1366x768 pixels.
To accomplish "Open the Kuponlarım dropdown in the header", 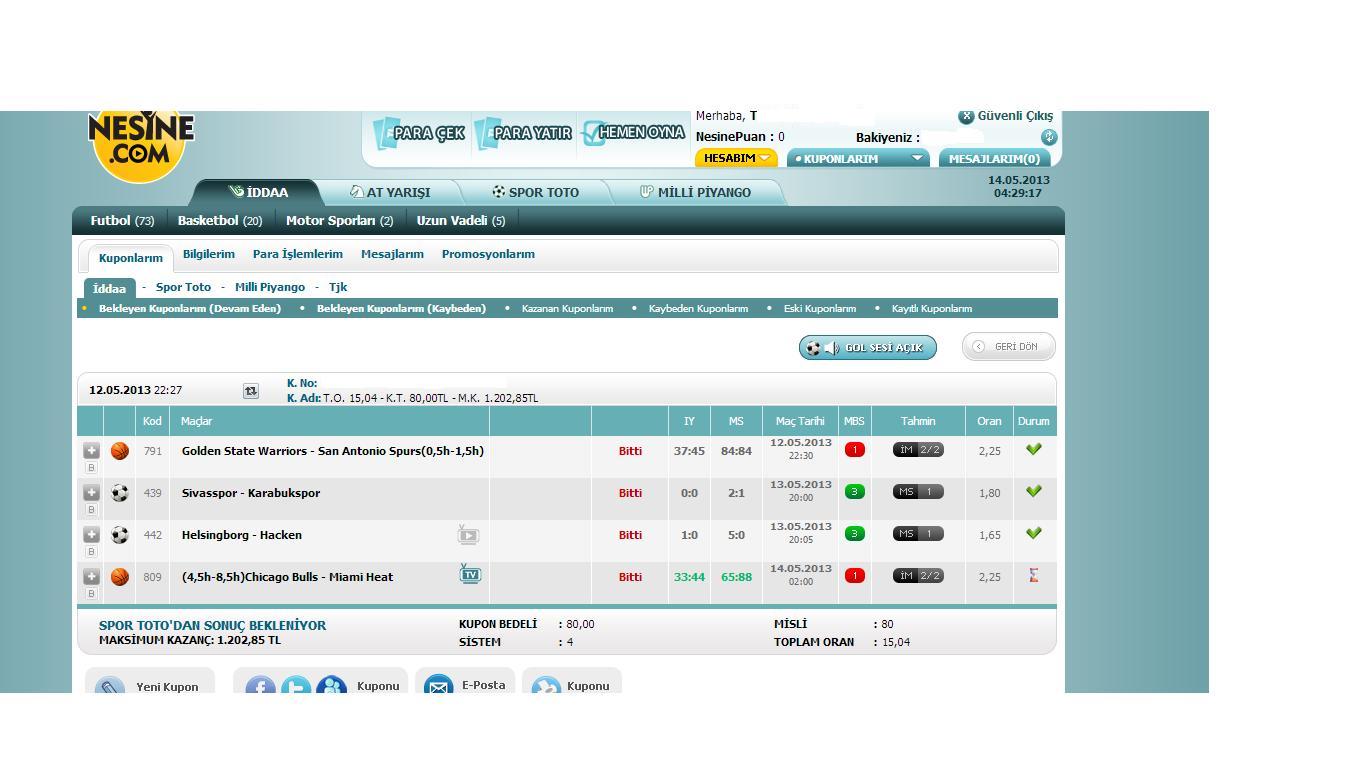I will pos(859,158).
